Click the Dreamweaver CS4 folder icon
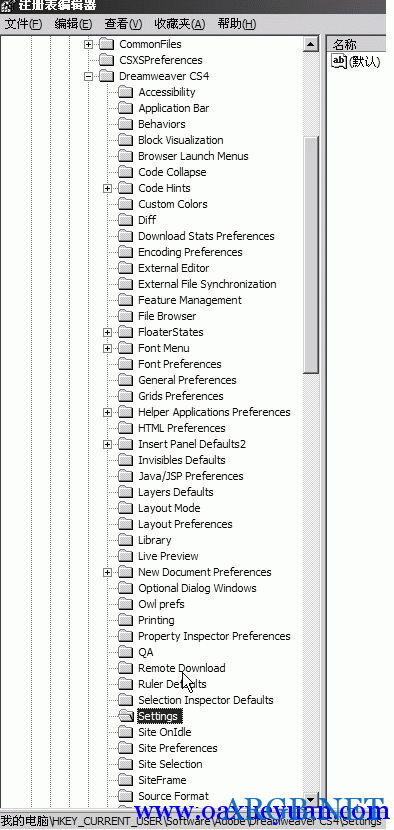Viewport: 394px width, 830px height. tap(106, 76)
